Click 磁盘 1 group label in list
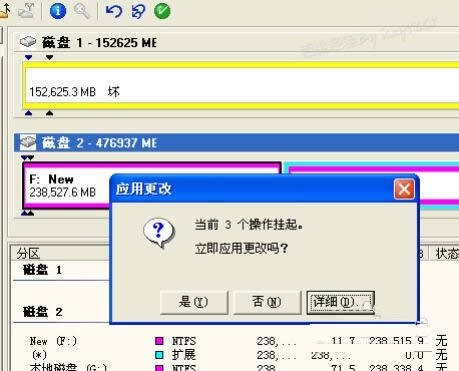 [x=42, y=270]
